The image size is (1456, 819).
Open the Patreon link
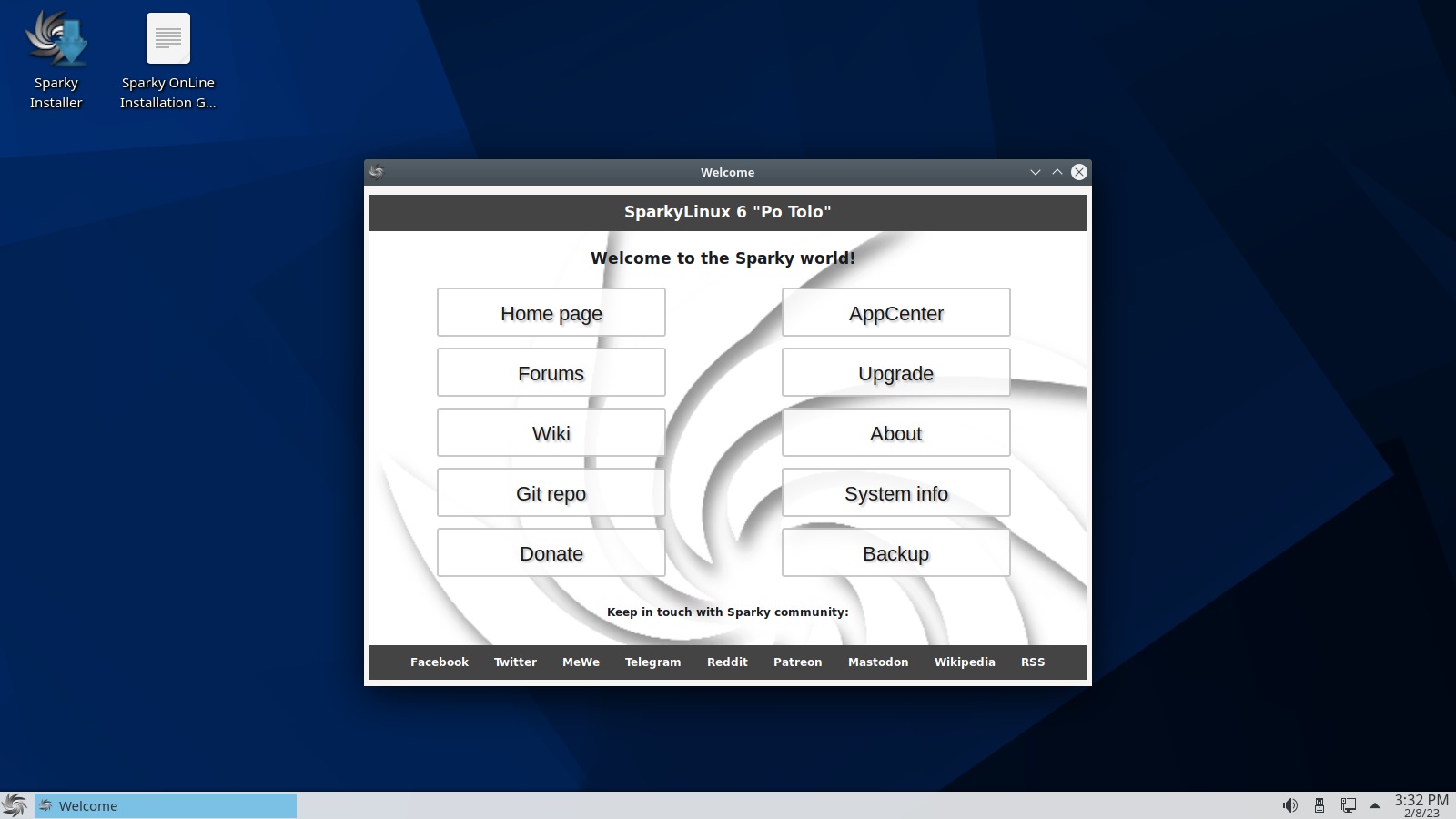tap(797, 662)
